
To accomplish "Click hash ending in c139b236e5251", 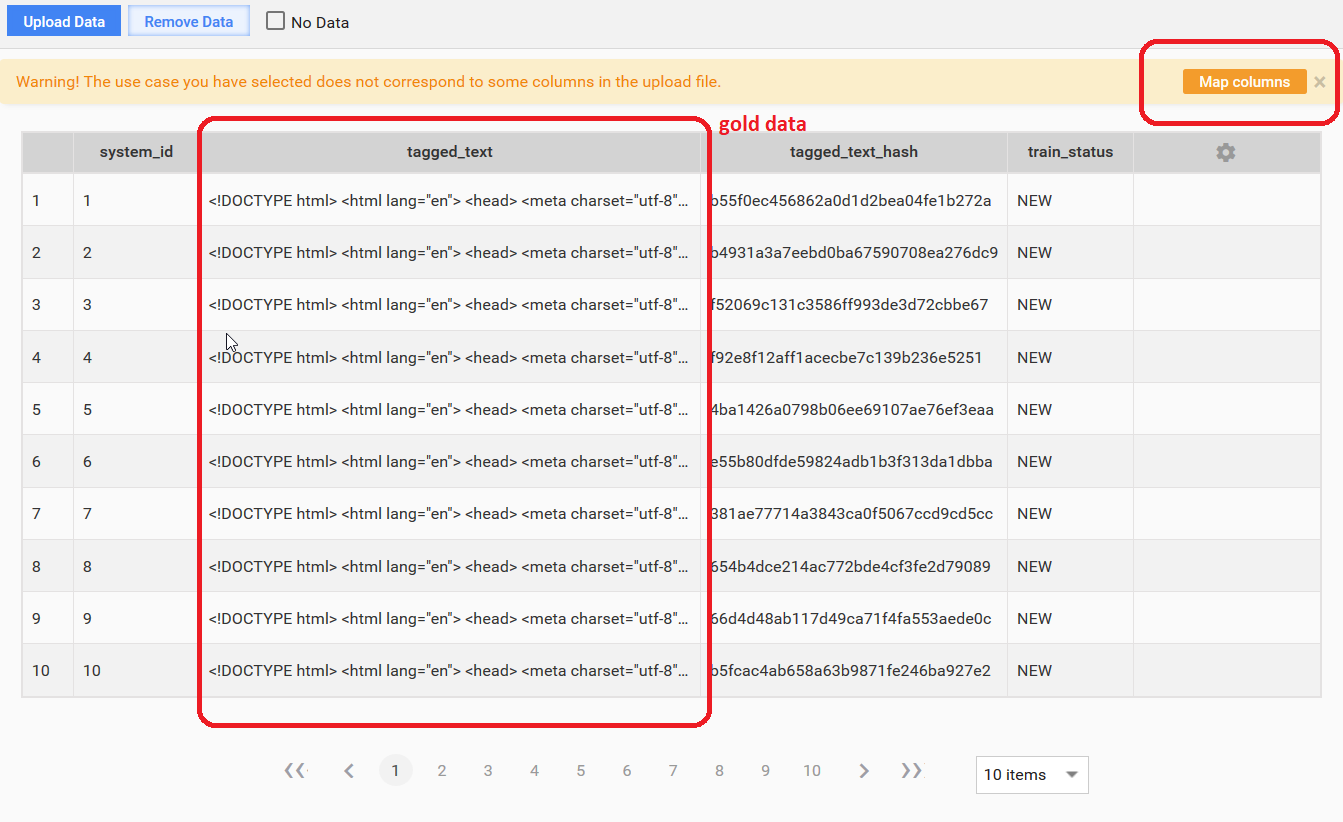I will (x=846, y=357).
